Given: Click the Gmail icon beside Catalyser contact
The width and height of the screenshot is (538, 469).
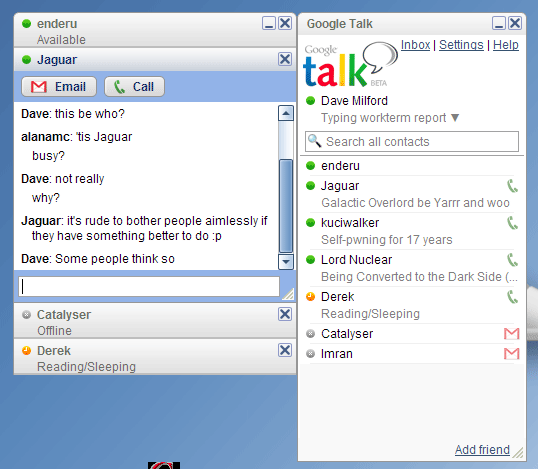Looking at the screenshot, I should (x=512, y=333).
